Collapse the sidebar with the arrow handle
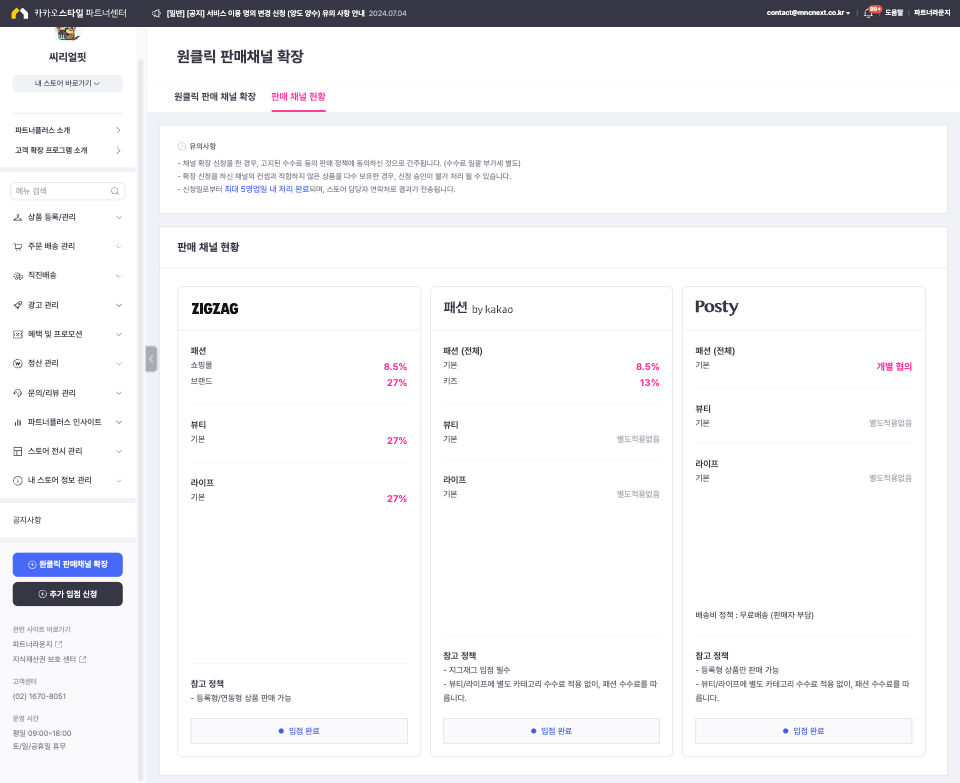The width and height of the screenshot is (960, 783). (x=151, y=358)
